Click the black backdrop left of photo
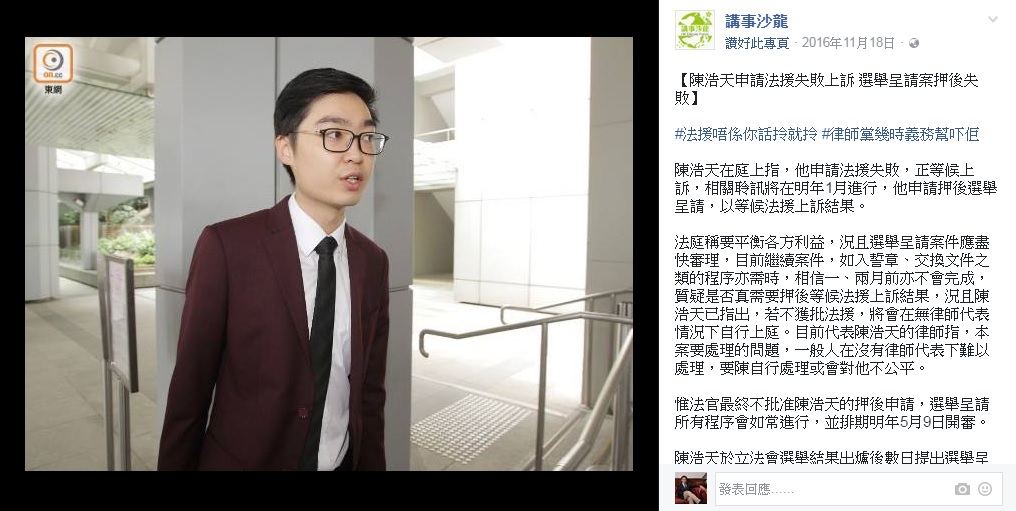This screenshot has height=511, width=1016. (12, 255)
